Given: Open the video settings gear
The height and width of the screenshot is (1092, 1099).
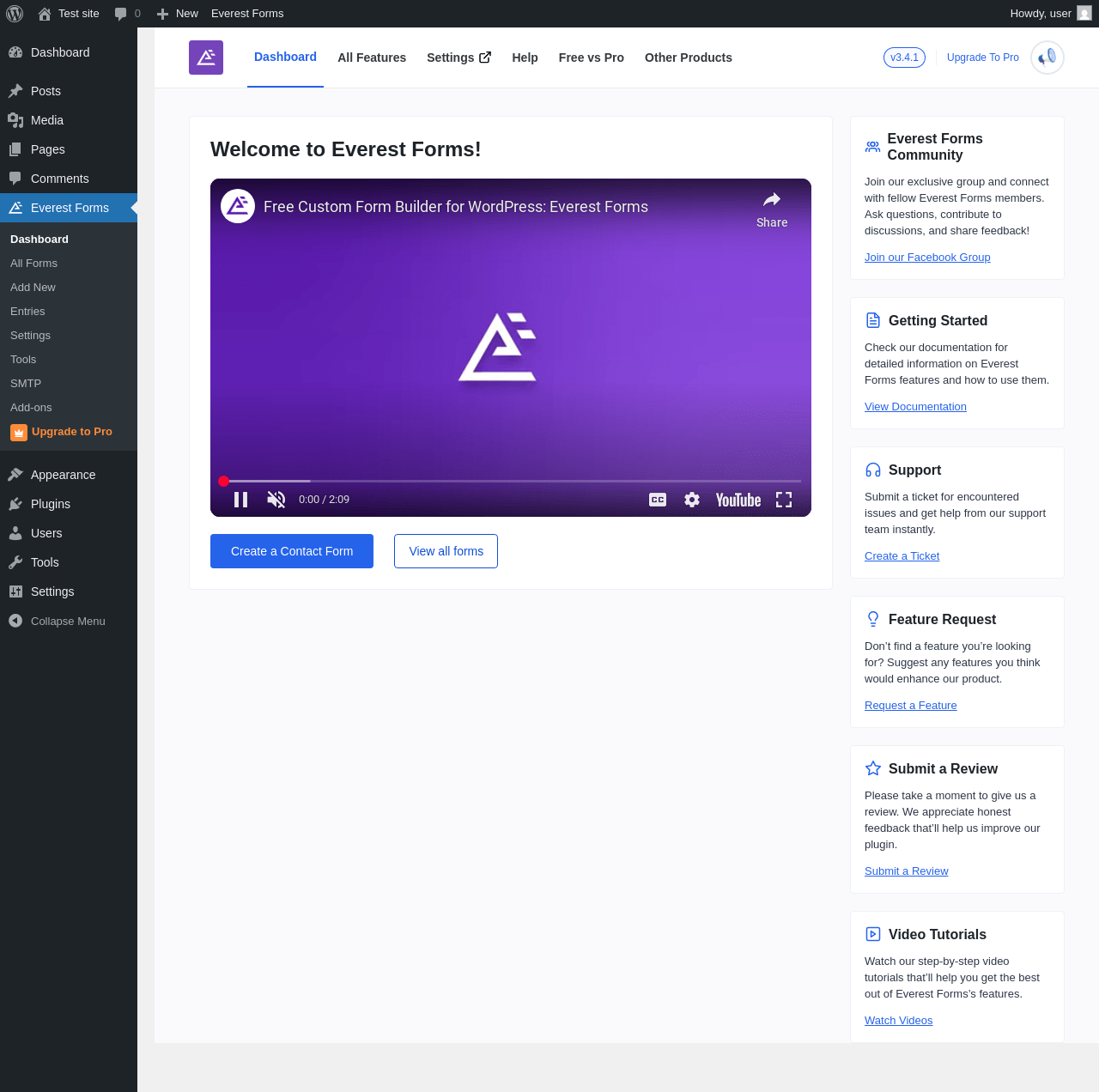Looking at the screenshot, I should click(692, 500).
